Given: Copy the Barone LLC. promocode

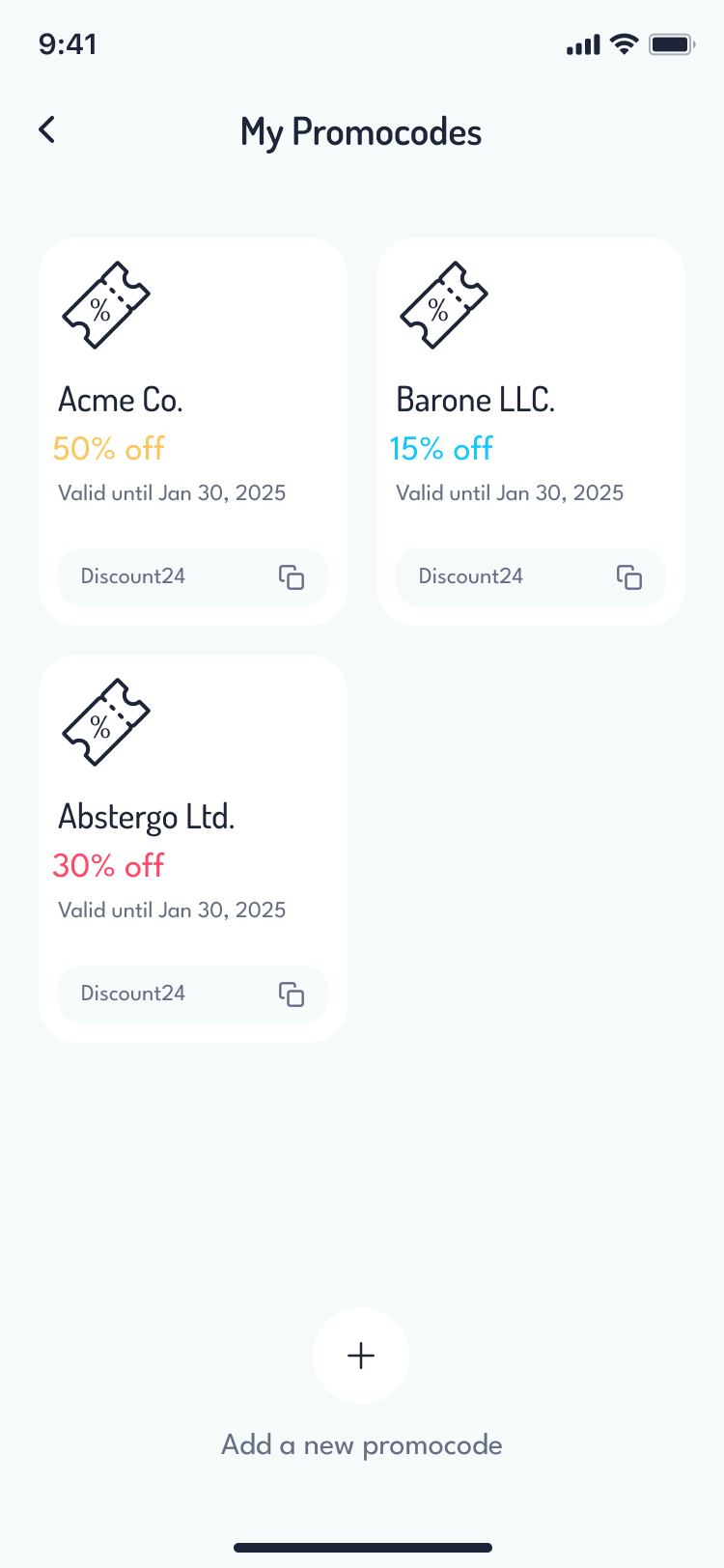Looking at the screenshot, I should coord(629,577).
